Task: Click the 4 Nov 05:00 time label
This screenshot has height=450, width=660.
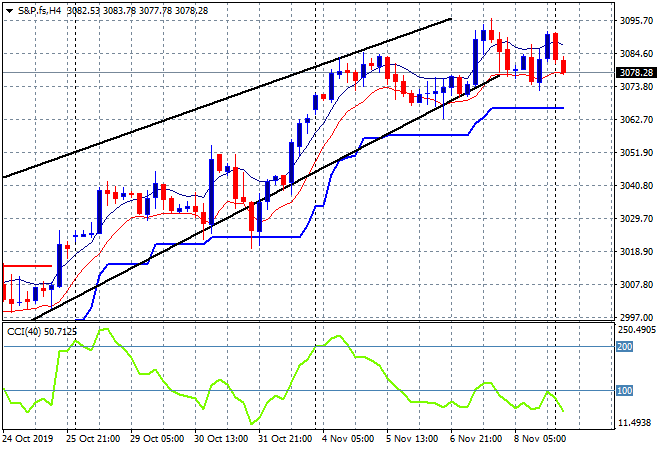Action: (348, 439)
